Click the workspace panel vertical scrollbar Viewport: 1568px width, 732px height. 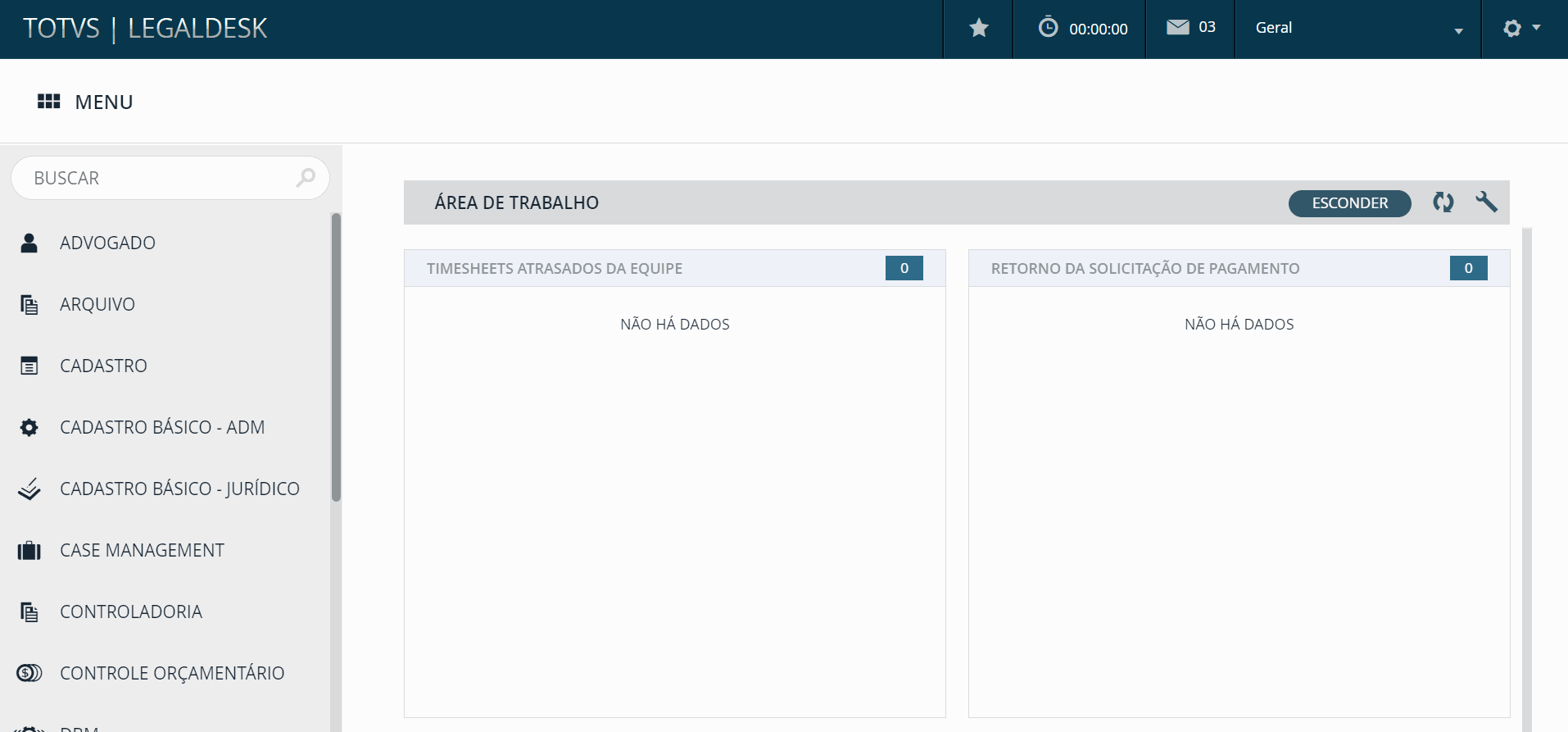pos(1527,480)
